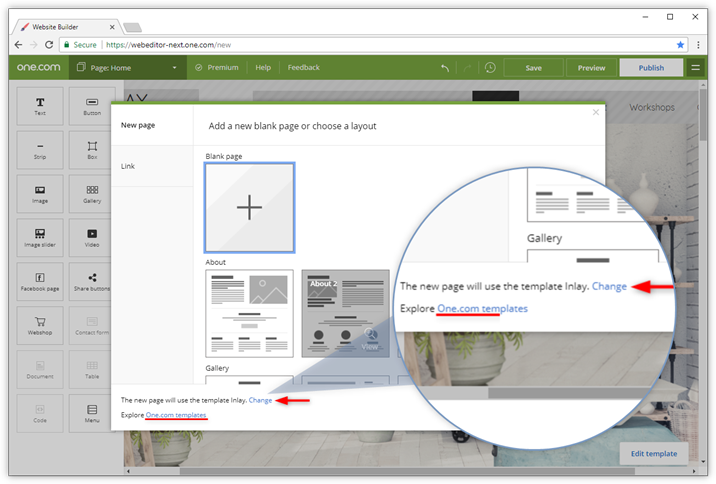Click the Publish button
Screen dimensions: 716x484
point(651,68)
